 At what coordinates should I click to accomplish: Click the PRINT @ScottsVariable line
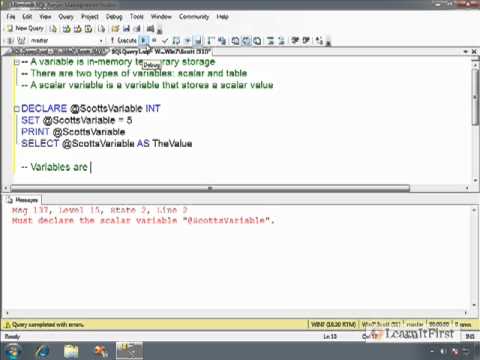click(73, 132)
